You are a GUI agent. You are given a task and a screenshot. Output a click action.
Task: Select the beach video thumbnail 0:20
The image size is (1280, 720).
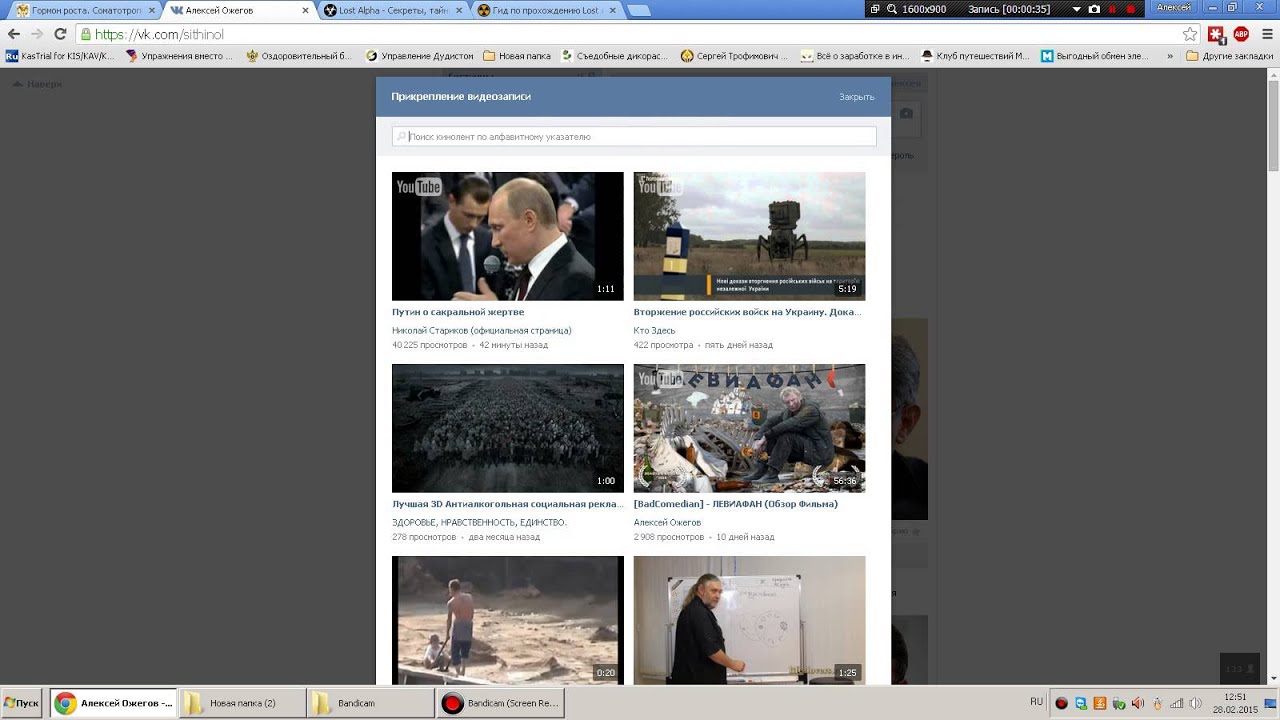point(508,620)
